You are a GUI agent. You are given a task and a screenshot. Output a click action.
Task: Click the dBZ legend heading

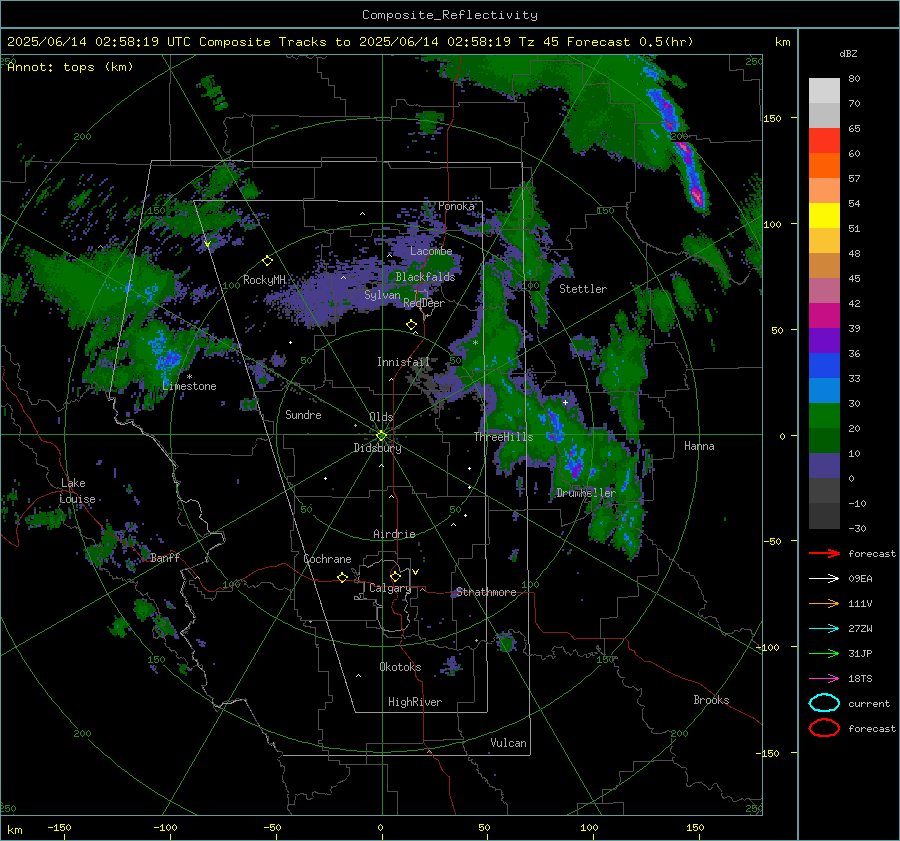848,54
